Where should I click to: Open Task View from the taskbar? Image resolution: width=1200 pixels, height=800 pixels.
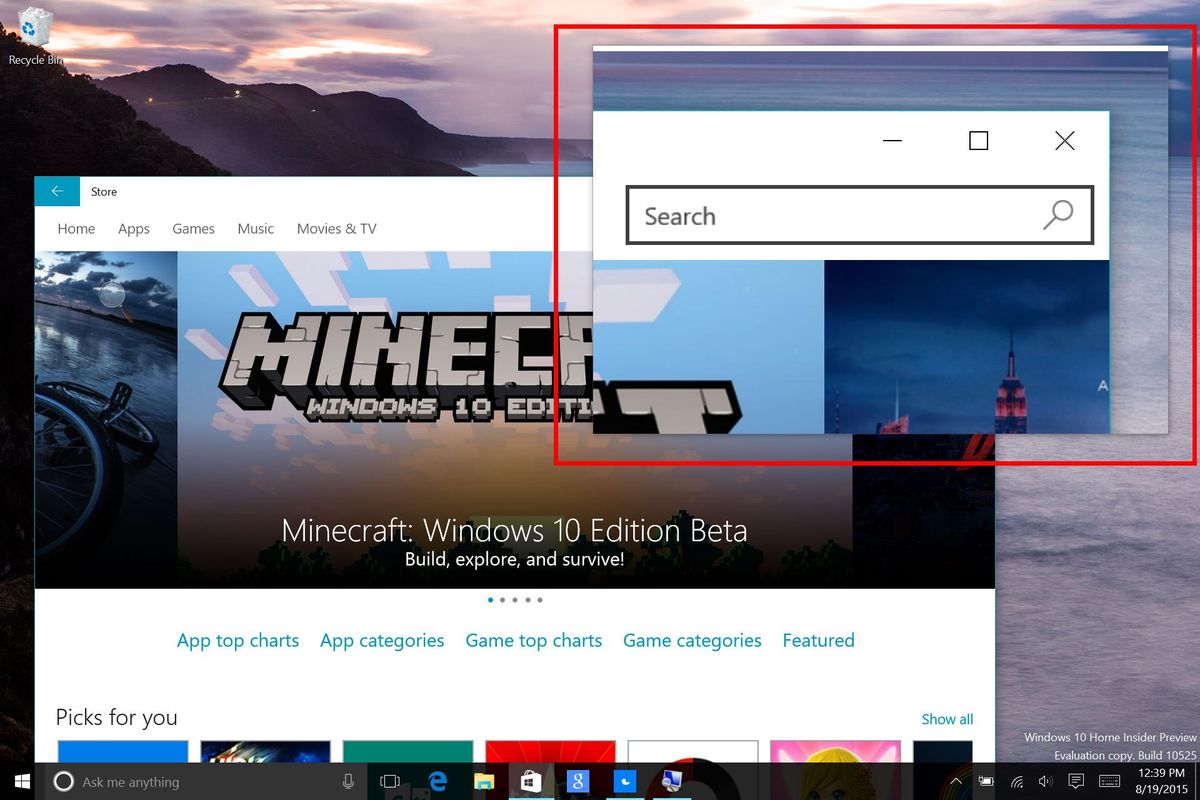click(389, 781)
